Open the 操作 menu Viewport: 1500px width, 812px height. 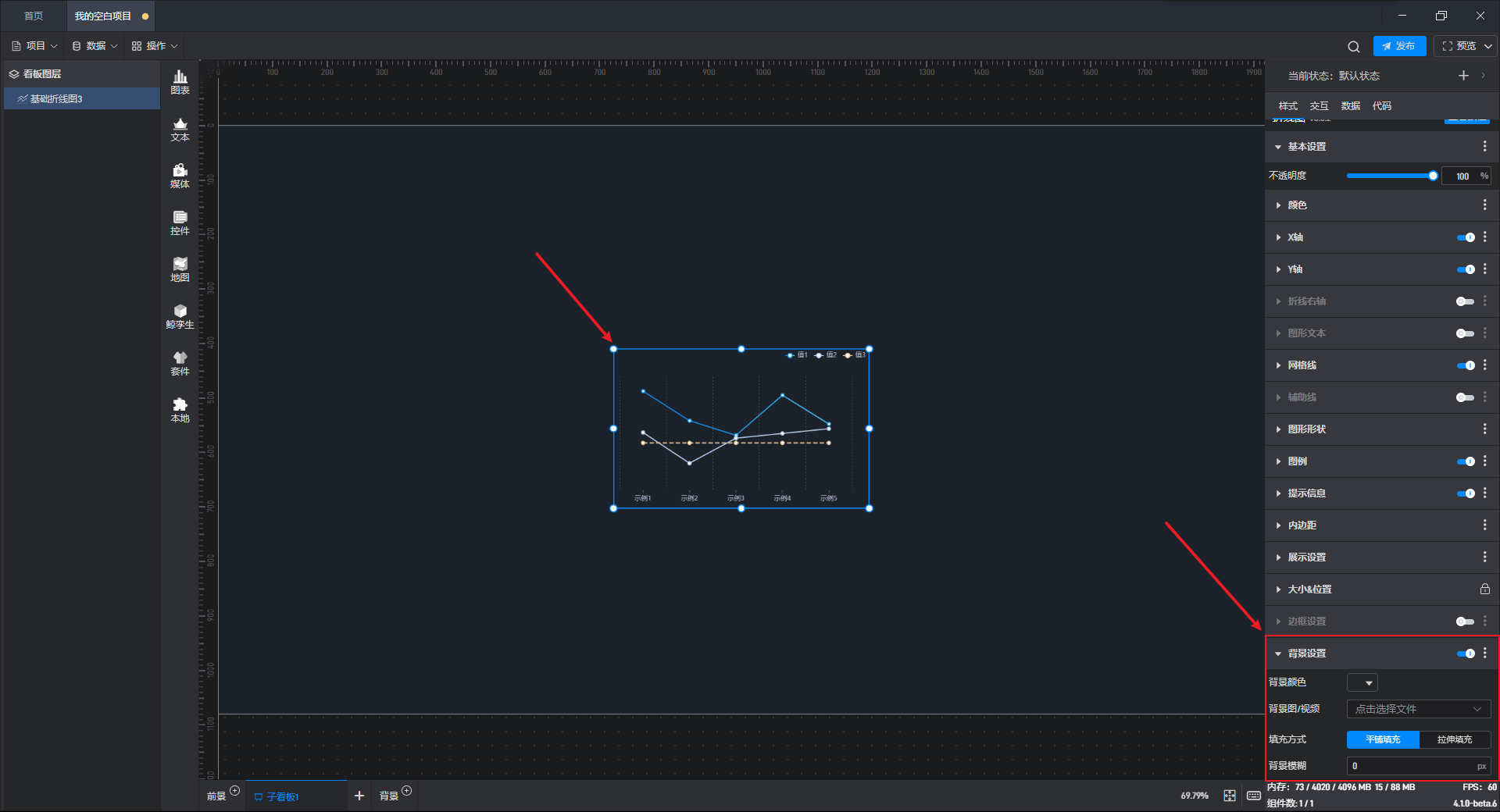[x=155, y=46]
